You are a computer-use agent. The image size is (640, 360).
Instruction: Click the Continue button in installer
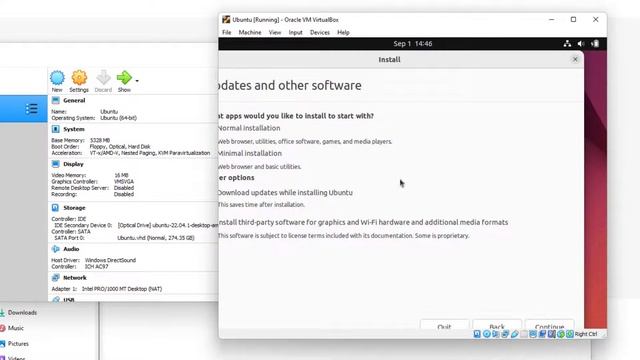click(549, 325)
